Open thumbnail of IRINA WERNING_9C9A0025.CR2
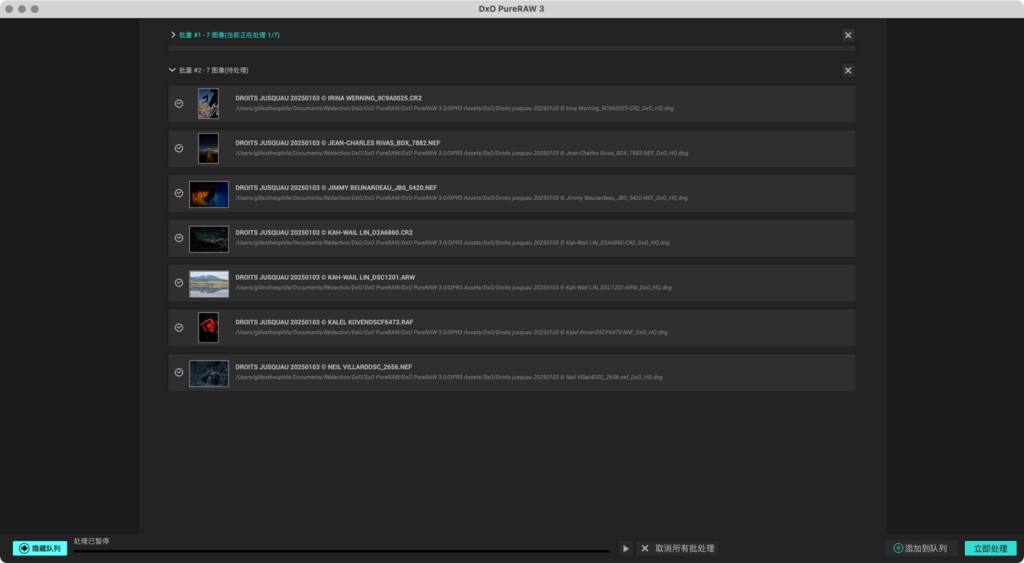The height and width of the screenshot is (563, 1024). click(208, 104)
